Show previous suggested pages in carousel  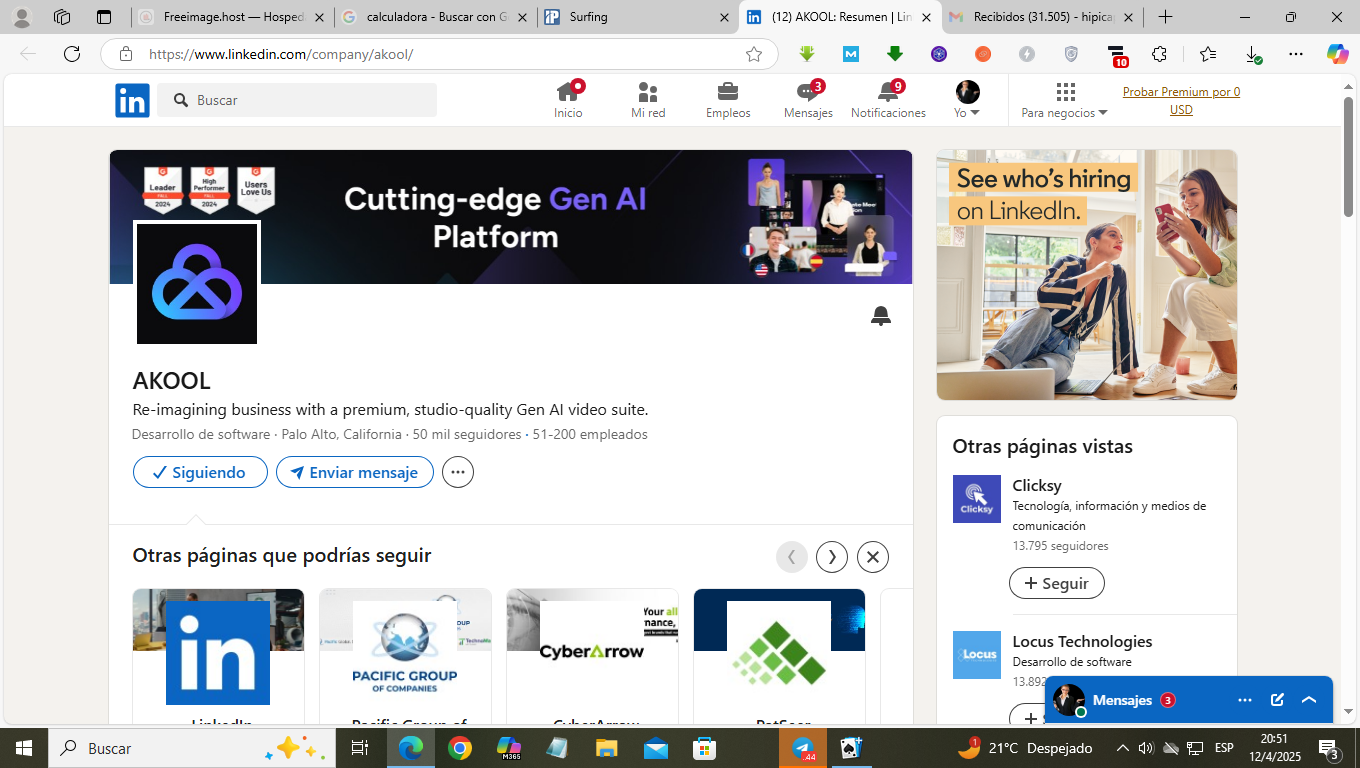point(792,557)
